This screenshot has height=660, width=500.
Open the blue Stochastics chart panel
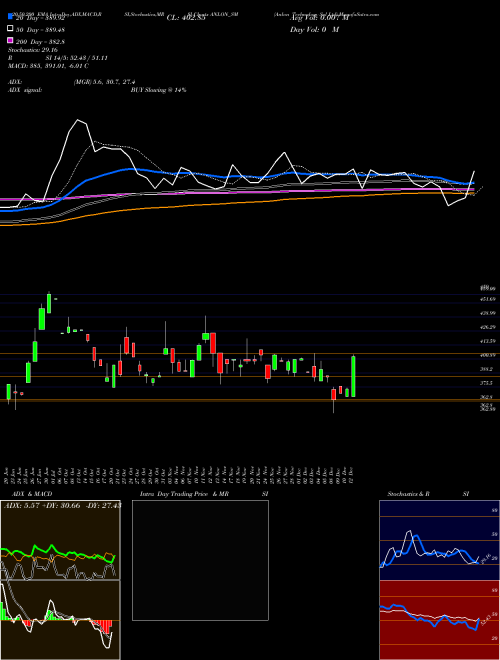439,540
